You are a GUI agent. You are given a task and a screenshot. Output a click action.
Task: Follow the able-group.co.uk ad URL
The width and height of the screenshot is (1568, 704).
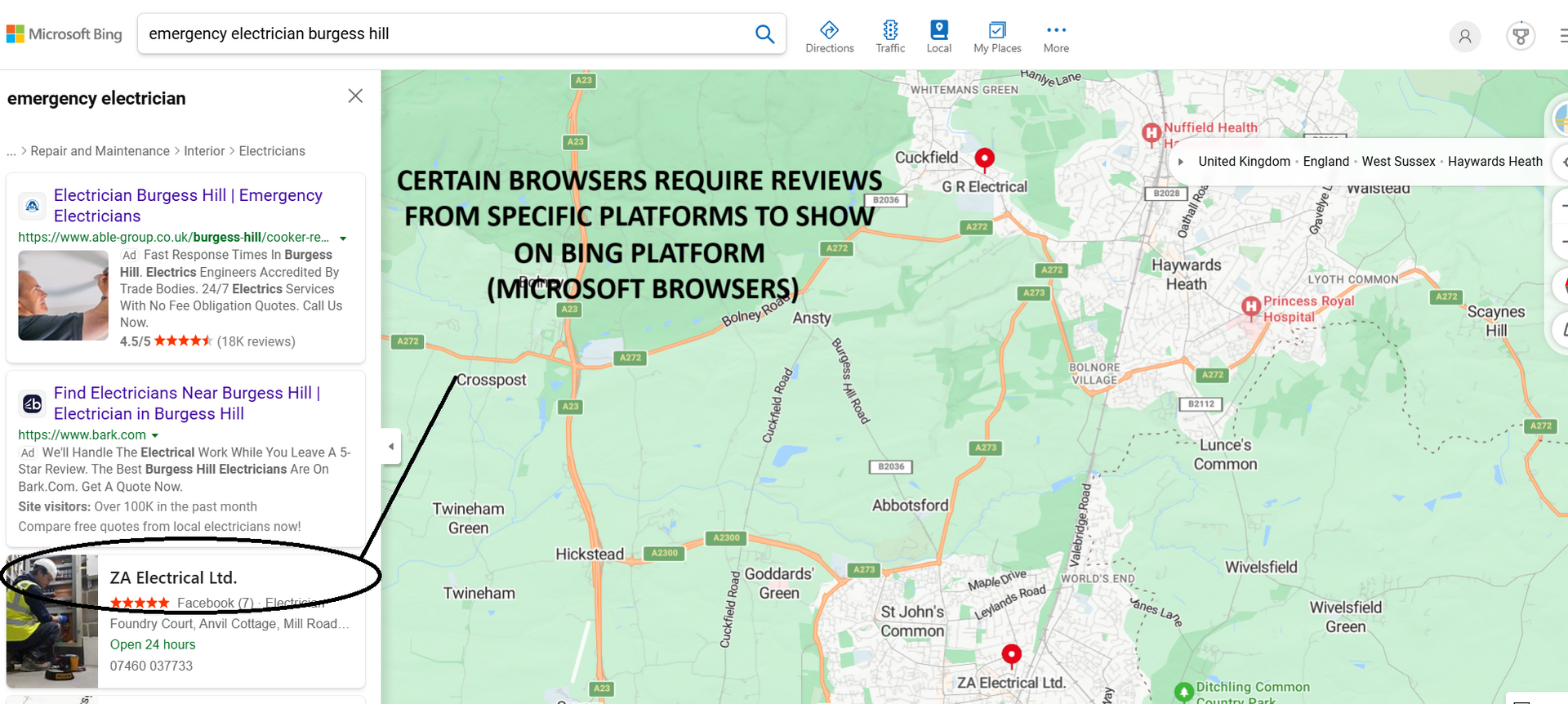coord(173,238)
